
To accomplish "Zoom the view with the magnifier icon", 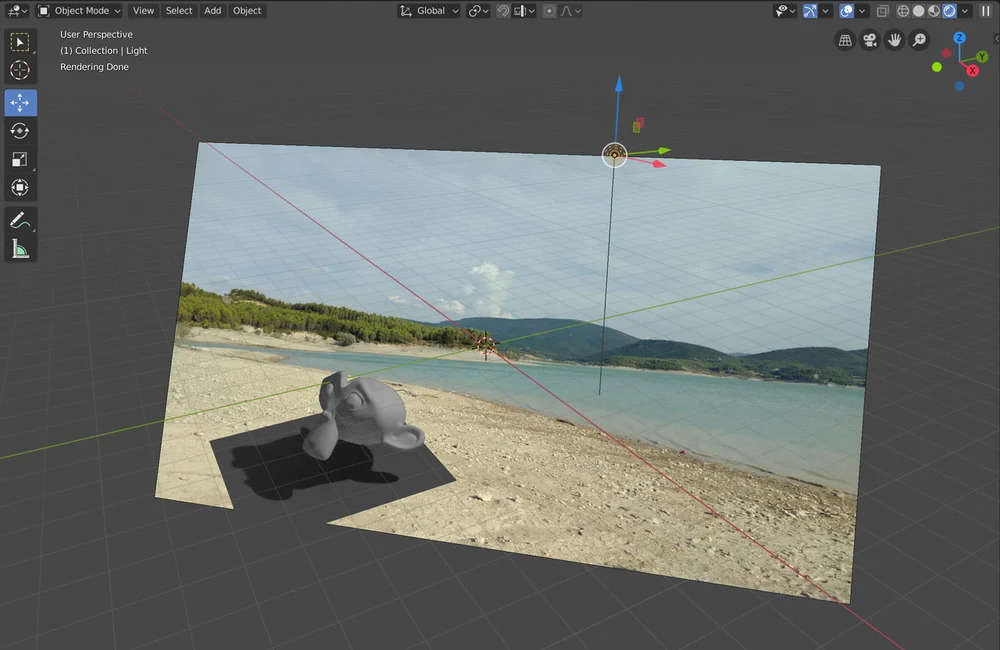I will coord(918,40).
